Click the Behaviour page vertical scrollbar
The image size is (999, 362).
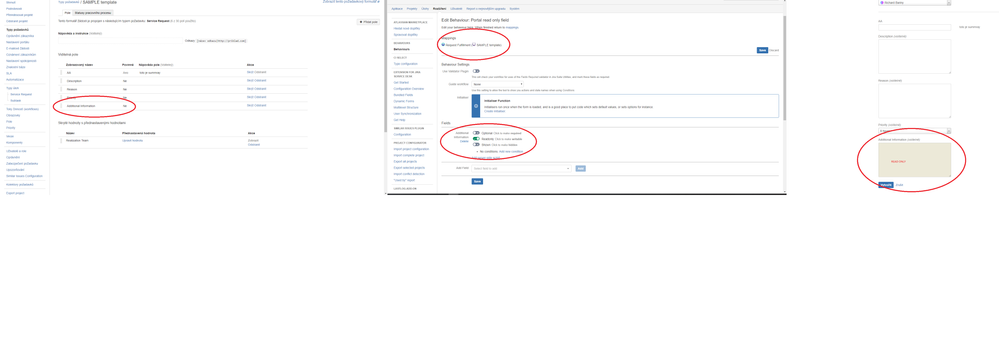(784, 67)
